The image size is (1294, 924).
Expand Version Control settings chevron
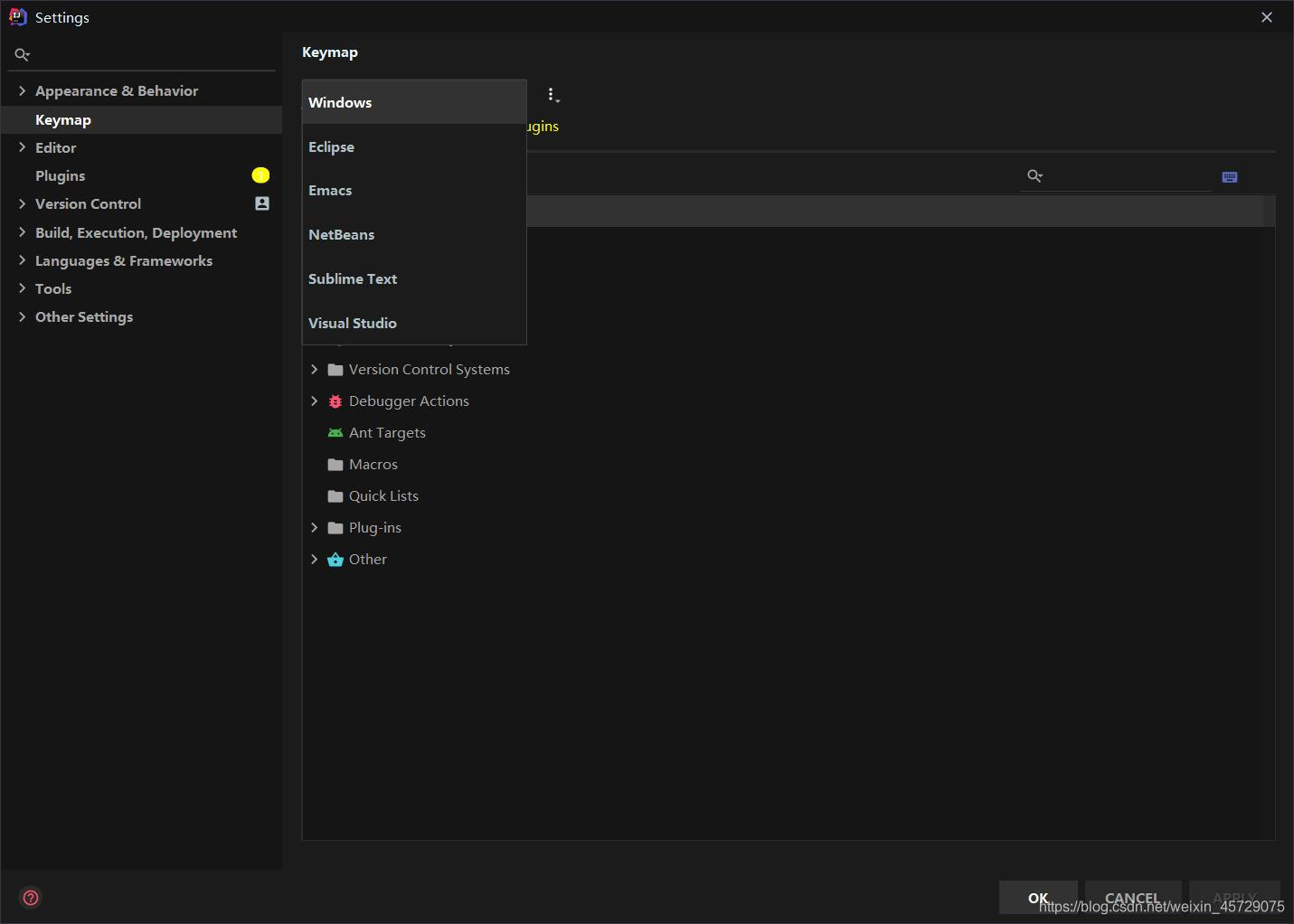coord(22,203)
